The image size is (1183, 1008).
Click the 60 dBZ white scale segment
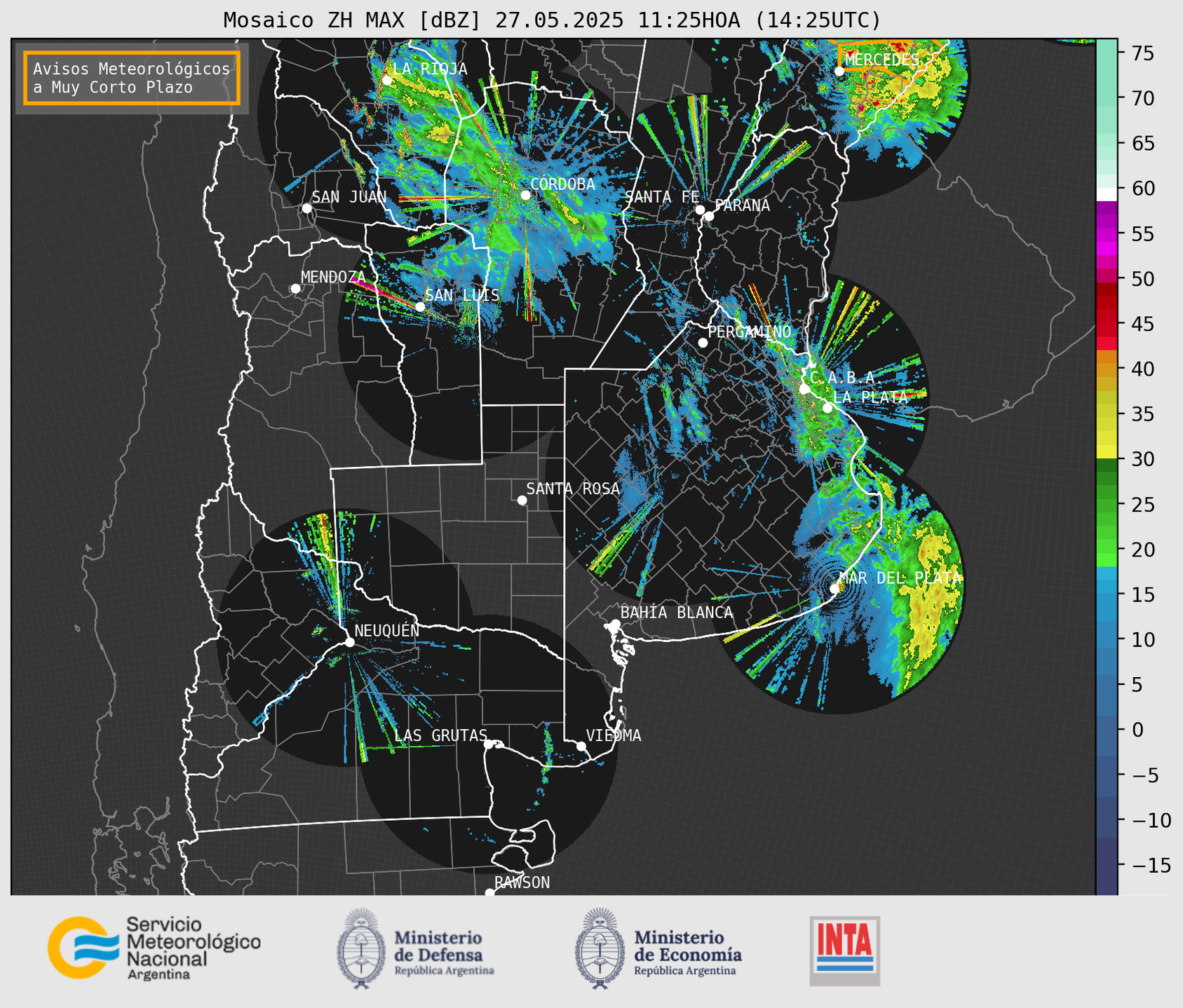1107,194
